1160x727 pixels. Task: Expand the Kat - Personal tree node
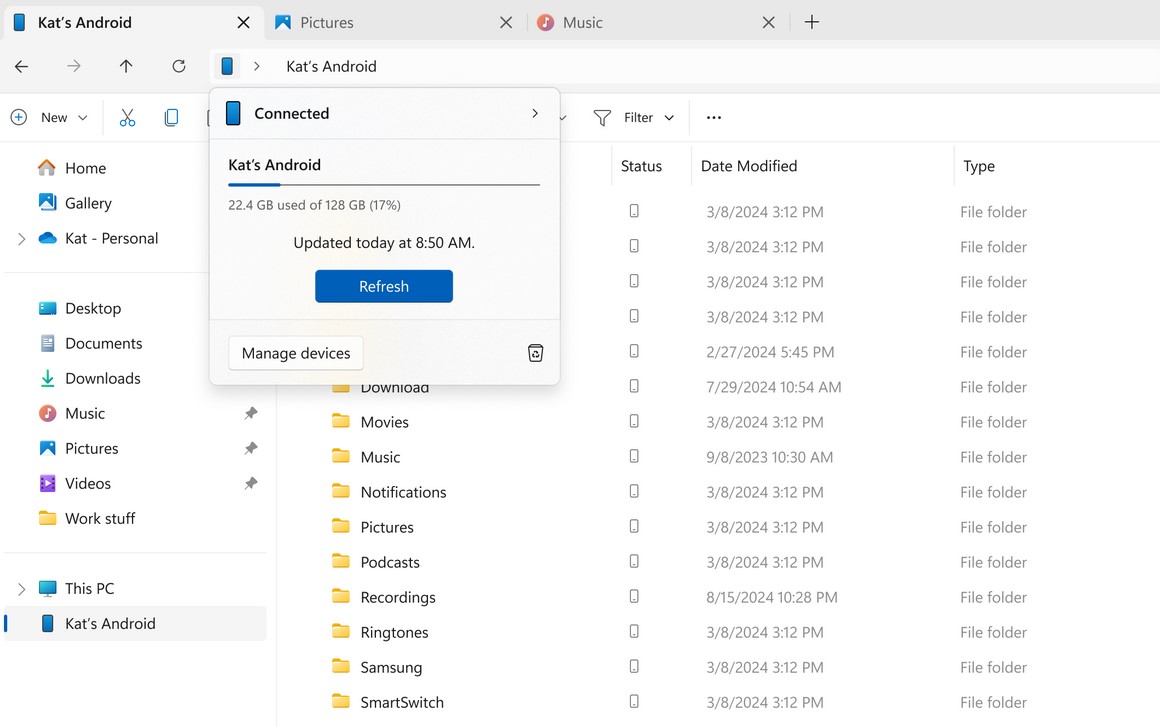pos(21,239)
